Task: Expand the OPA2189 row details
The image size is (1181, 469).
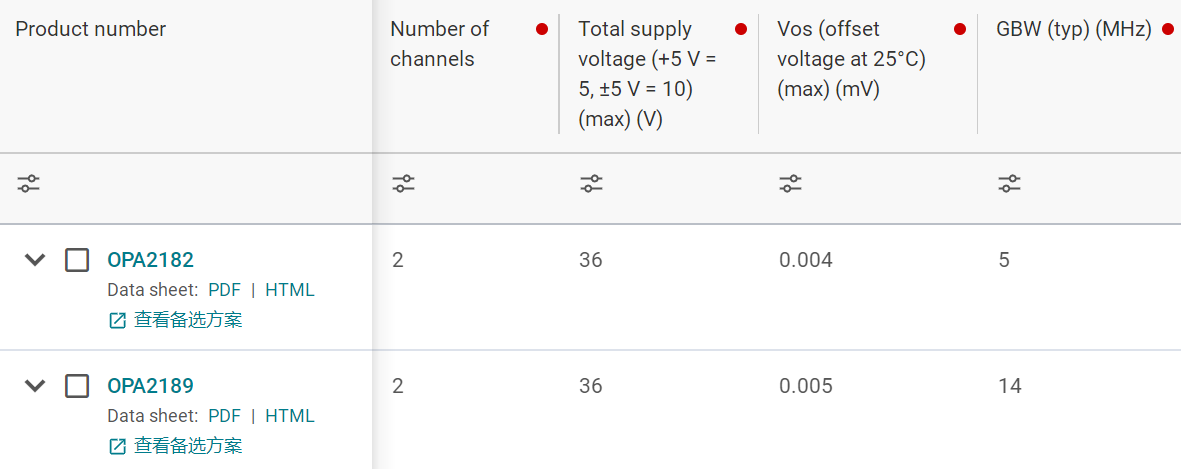Action: point(35,386)
